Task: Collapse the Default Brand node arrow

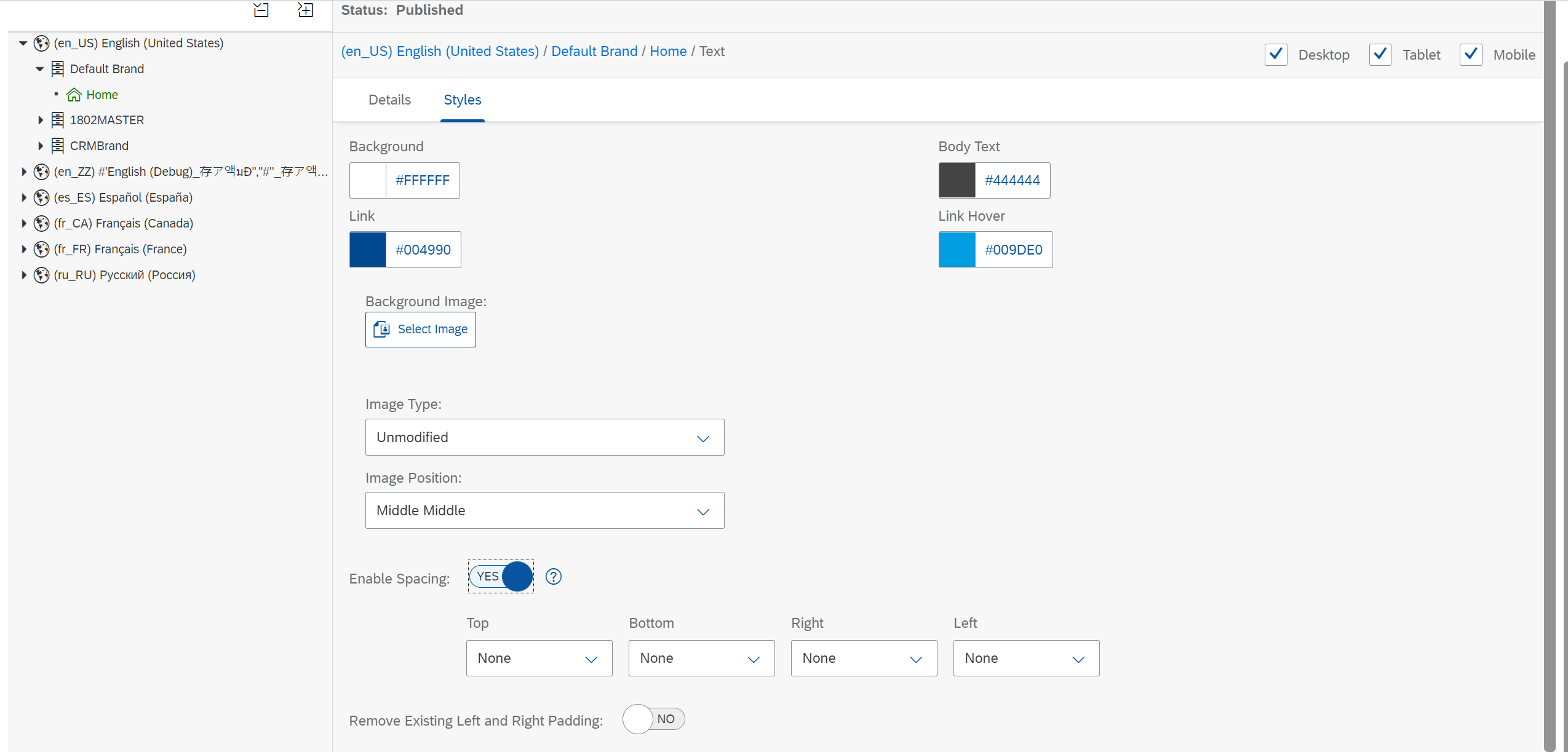Action: [x=40, y=69]
